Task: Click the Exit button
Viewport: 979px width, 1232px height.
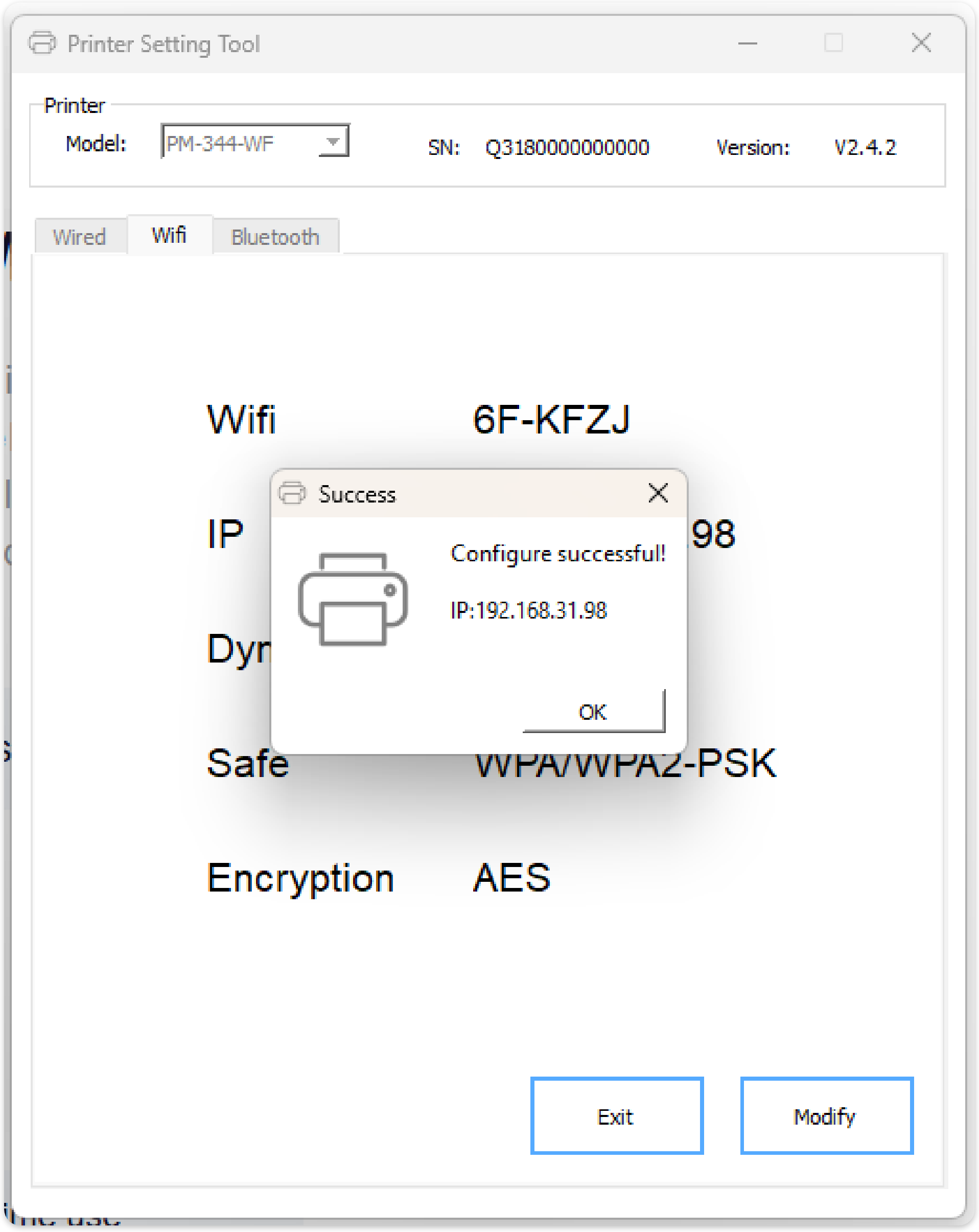Action: tap(616, 1116)
